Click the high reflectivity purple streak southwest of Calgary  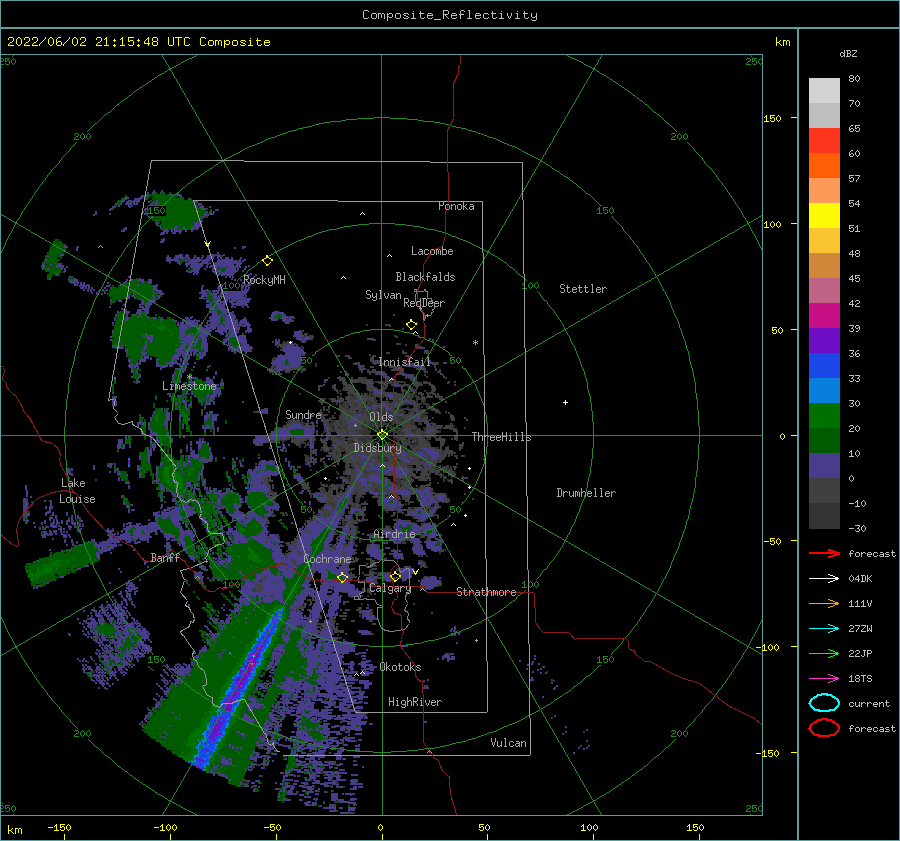click(x=235, y=691)
